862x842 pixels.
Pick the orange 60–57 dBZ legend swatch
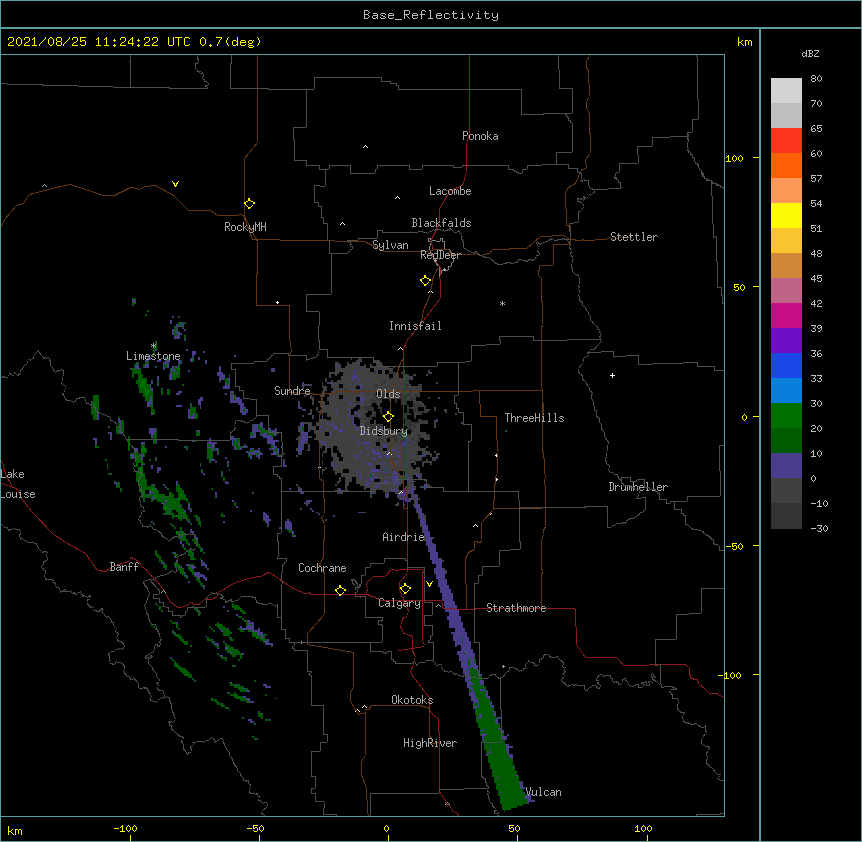pyautogui.click(x=786, y=166)
